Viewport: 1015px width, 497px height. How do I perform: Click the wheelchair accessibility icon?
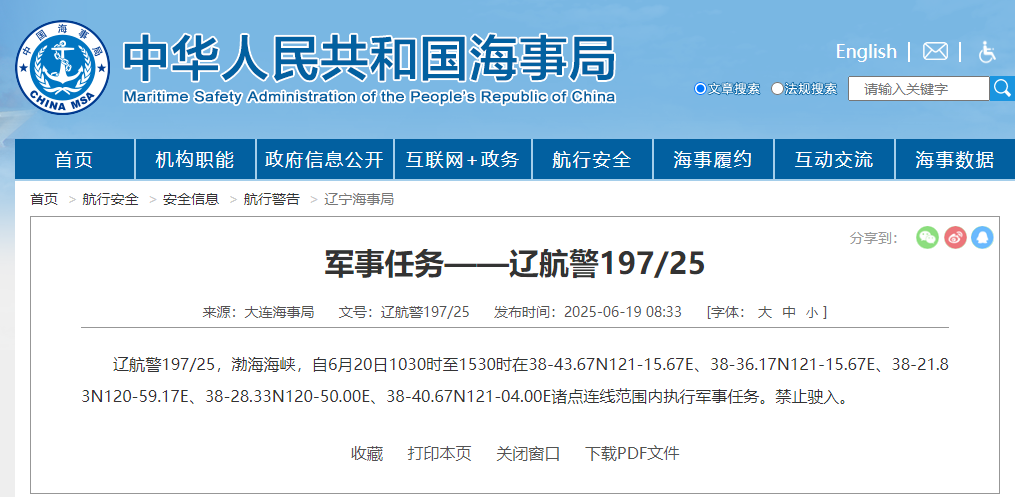986,52
